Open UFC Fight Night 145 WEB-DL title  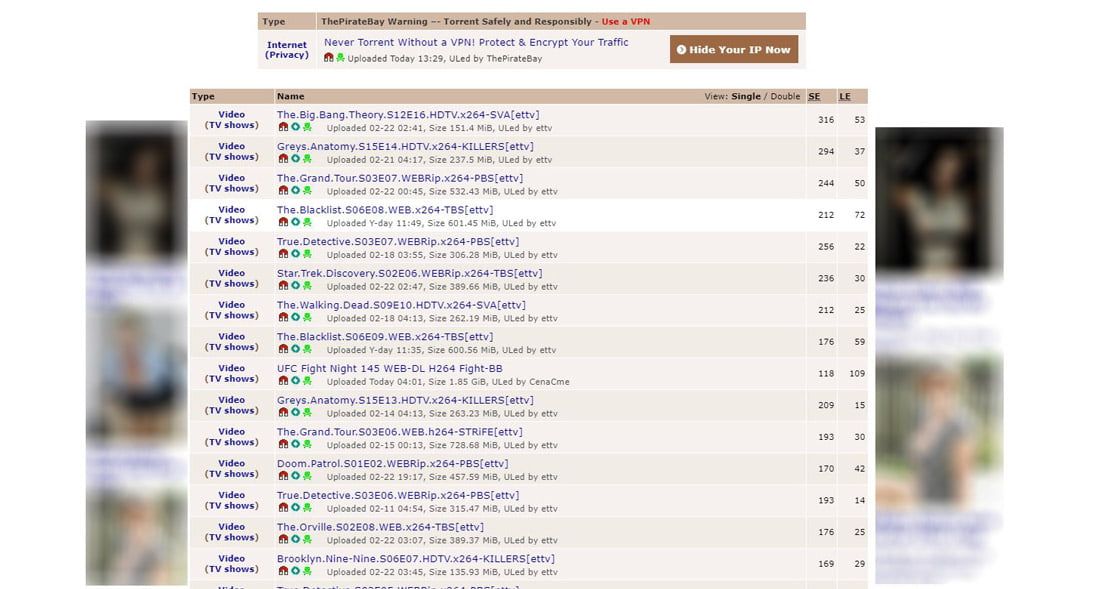coord(389,368)
